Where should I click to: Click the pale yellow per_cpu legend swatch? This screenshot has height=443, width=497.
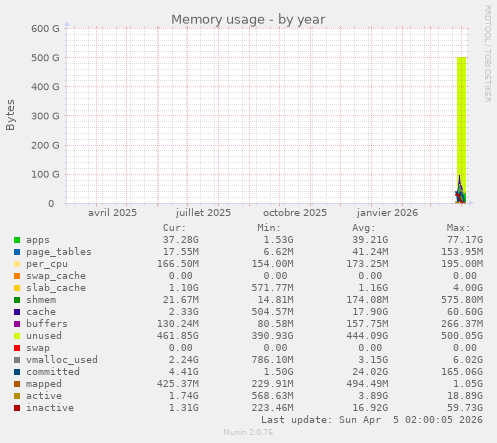(17, 264)
